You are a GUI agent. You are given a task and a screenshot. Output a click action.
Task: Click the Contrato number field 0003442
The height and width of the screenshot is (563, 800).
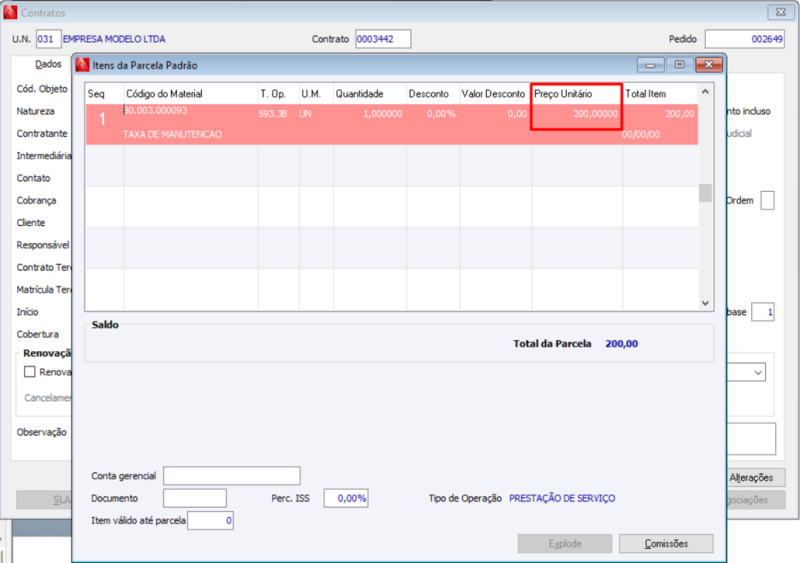click(383, 39)
